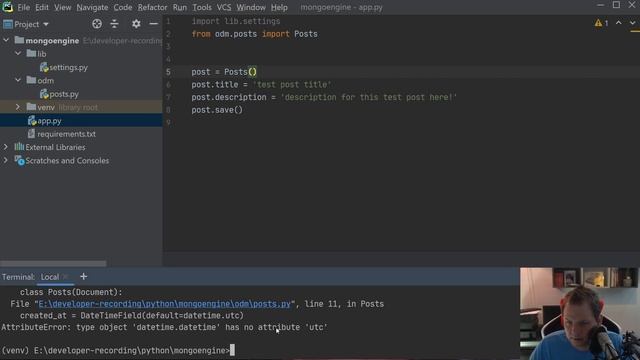This screenshot has width=640, height=360.
Task: Click 'post = Posts()' code line
Action: coord(224,72)
